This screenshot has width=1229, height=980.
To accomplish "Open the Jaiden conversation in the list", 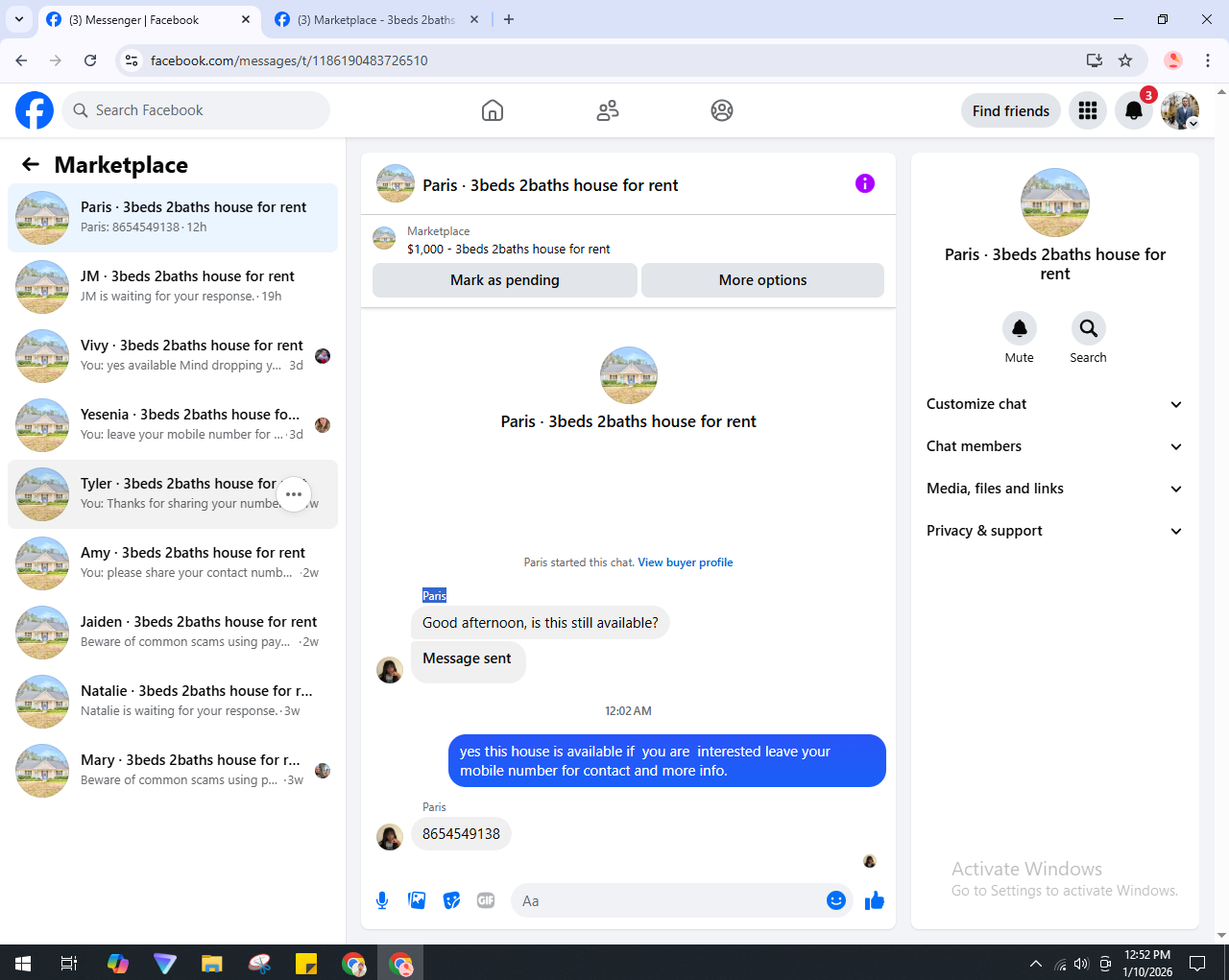I will 173,633.
